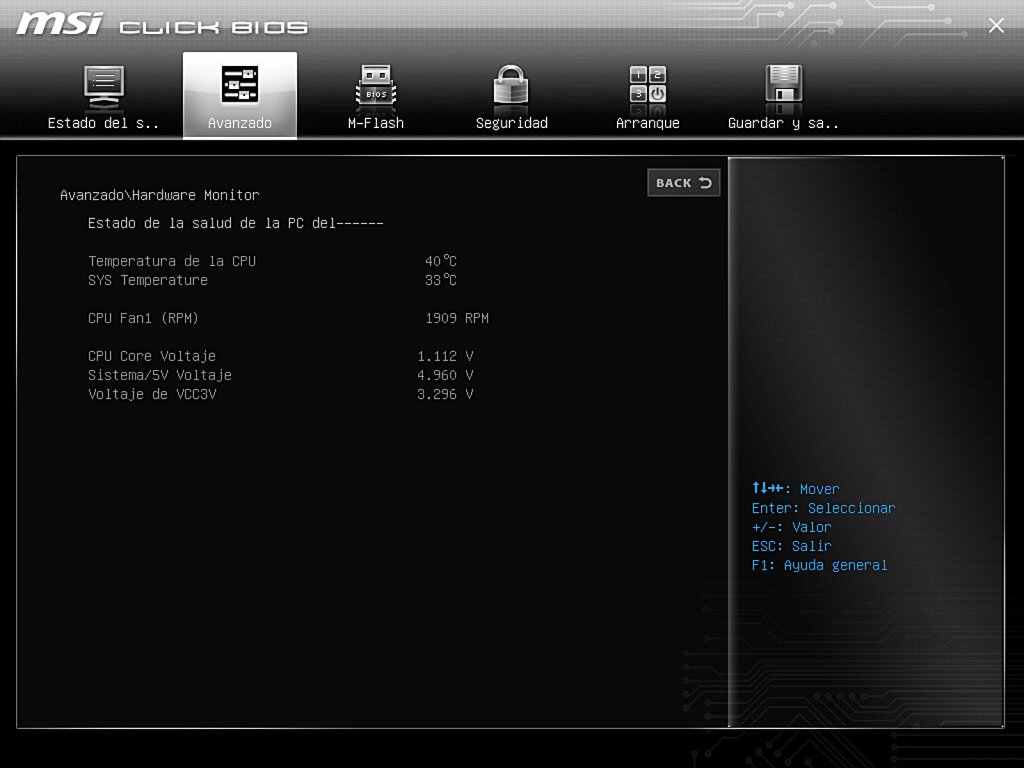The image size is (1024, 768).
Task: Open the Guardar y salir floppy icon
Action: (x=783, y=85)
